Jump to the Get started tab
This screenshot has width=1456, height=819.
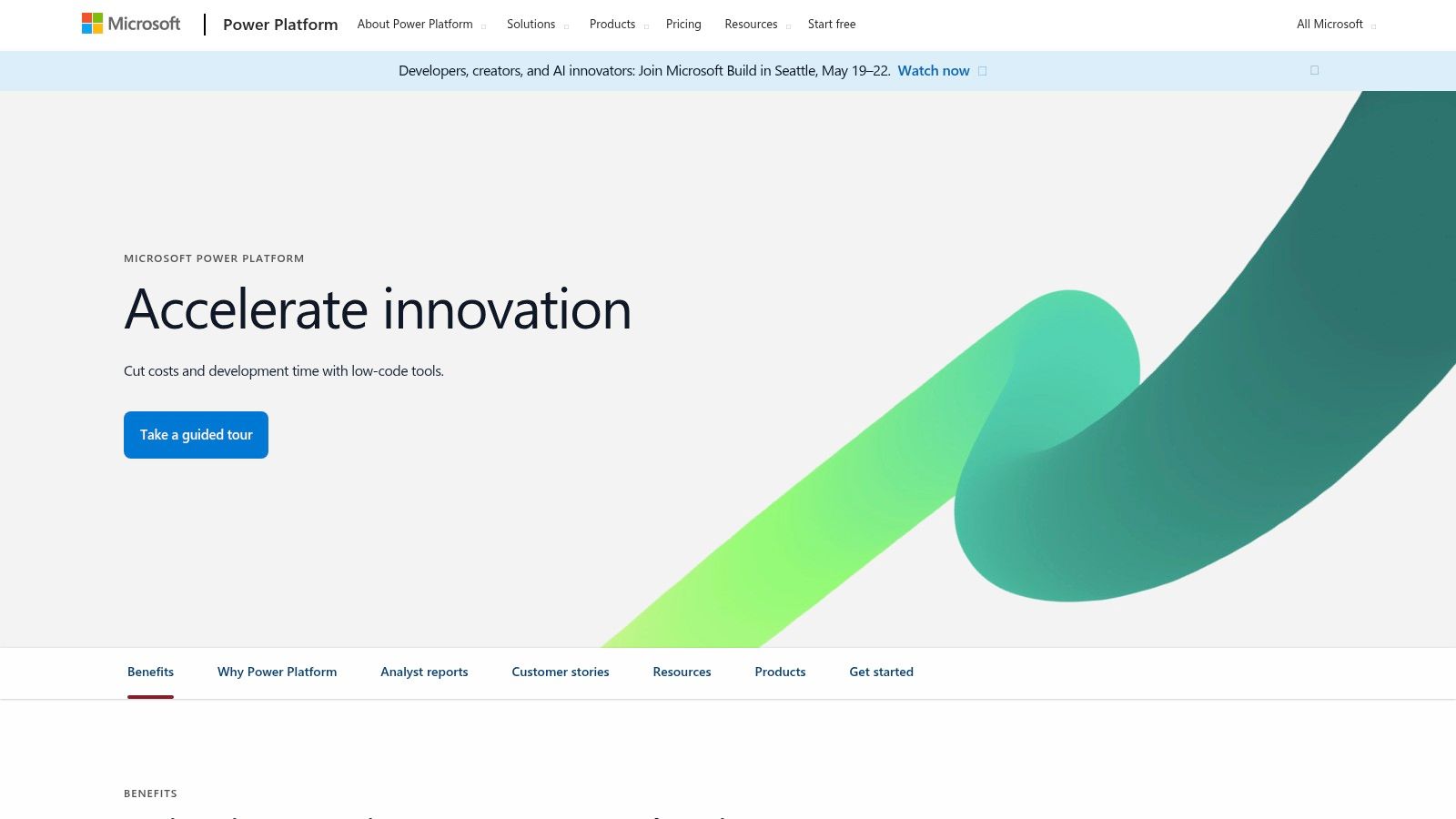pos(881,672)
